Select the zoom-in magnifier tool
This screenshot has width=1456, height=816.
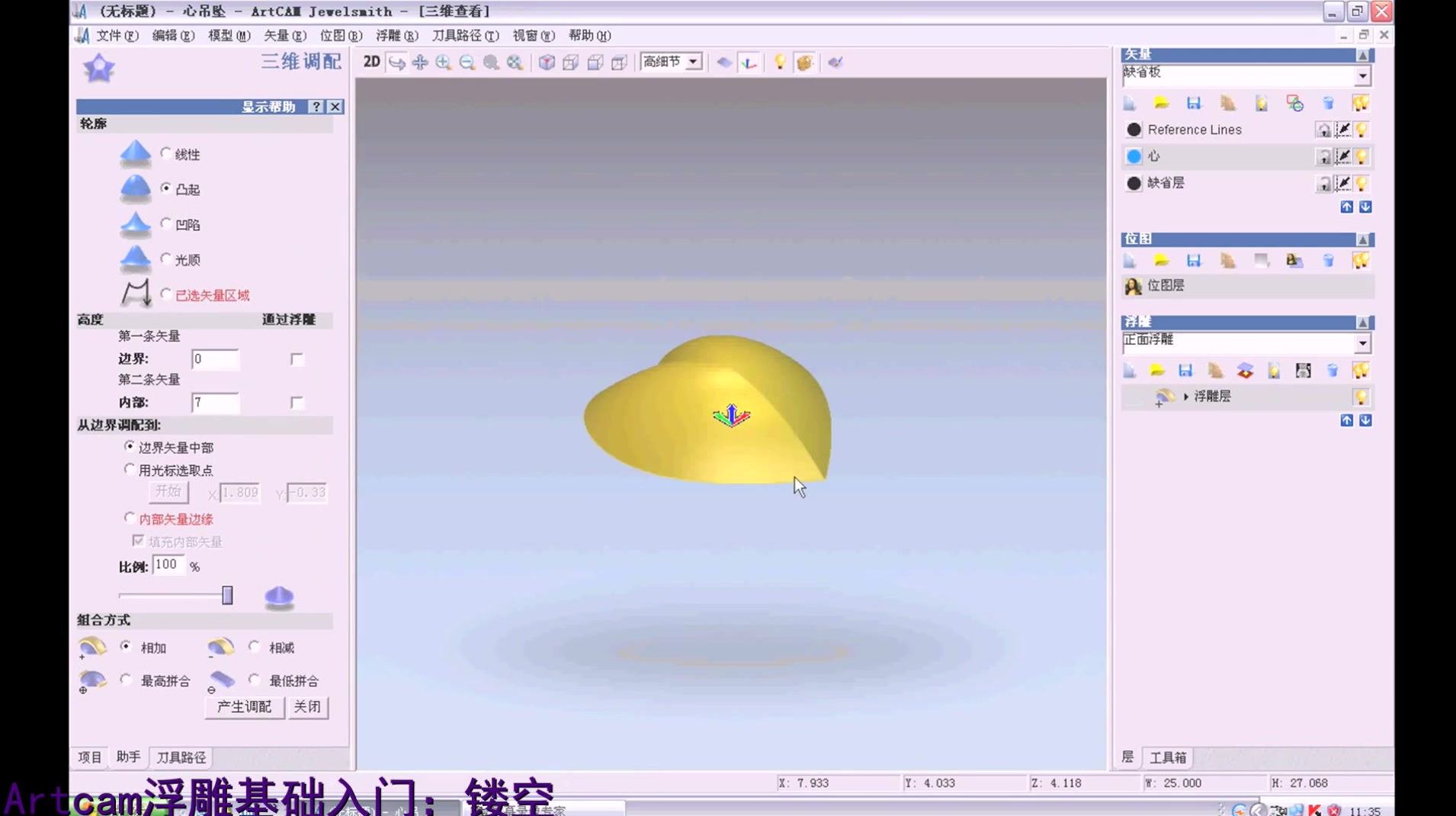[x=443, y=63]
